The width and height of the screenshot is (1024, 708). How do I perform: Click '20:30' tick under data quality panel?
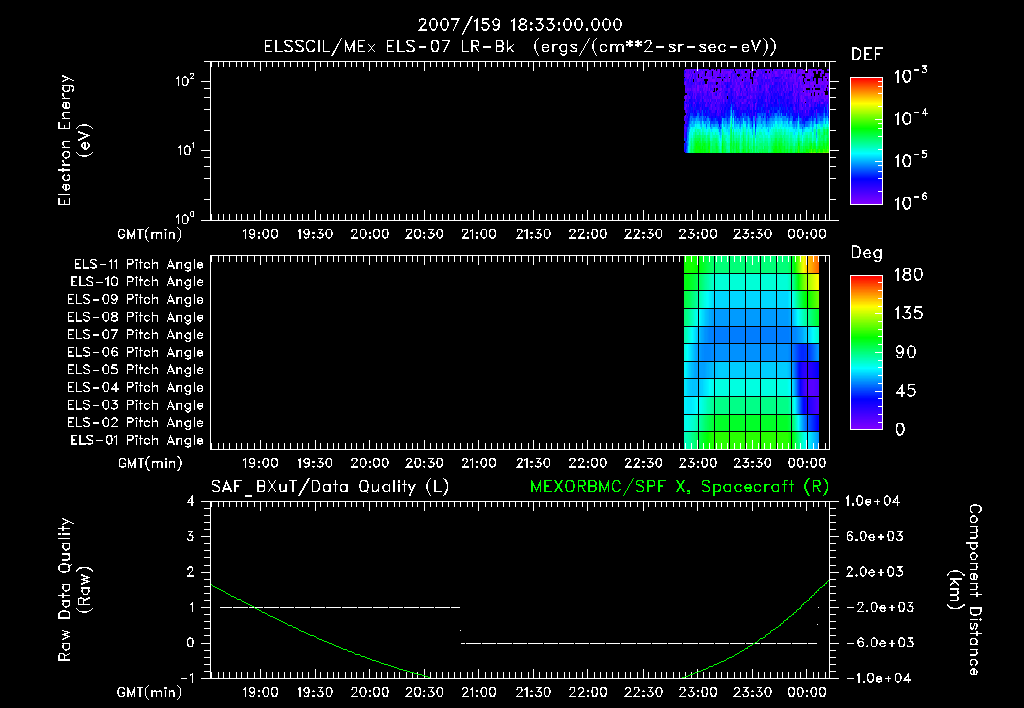[x=424, y=692]
